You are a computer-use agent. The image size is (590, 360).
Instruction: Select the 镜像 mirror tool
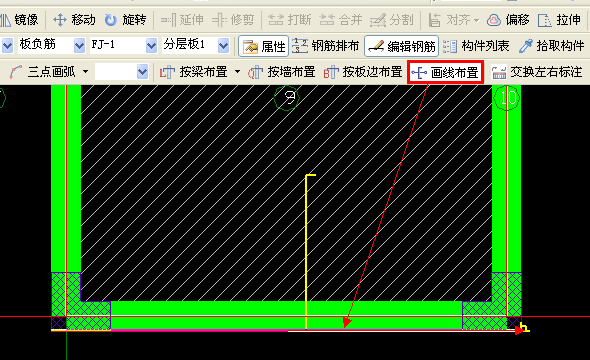point(20,20)
